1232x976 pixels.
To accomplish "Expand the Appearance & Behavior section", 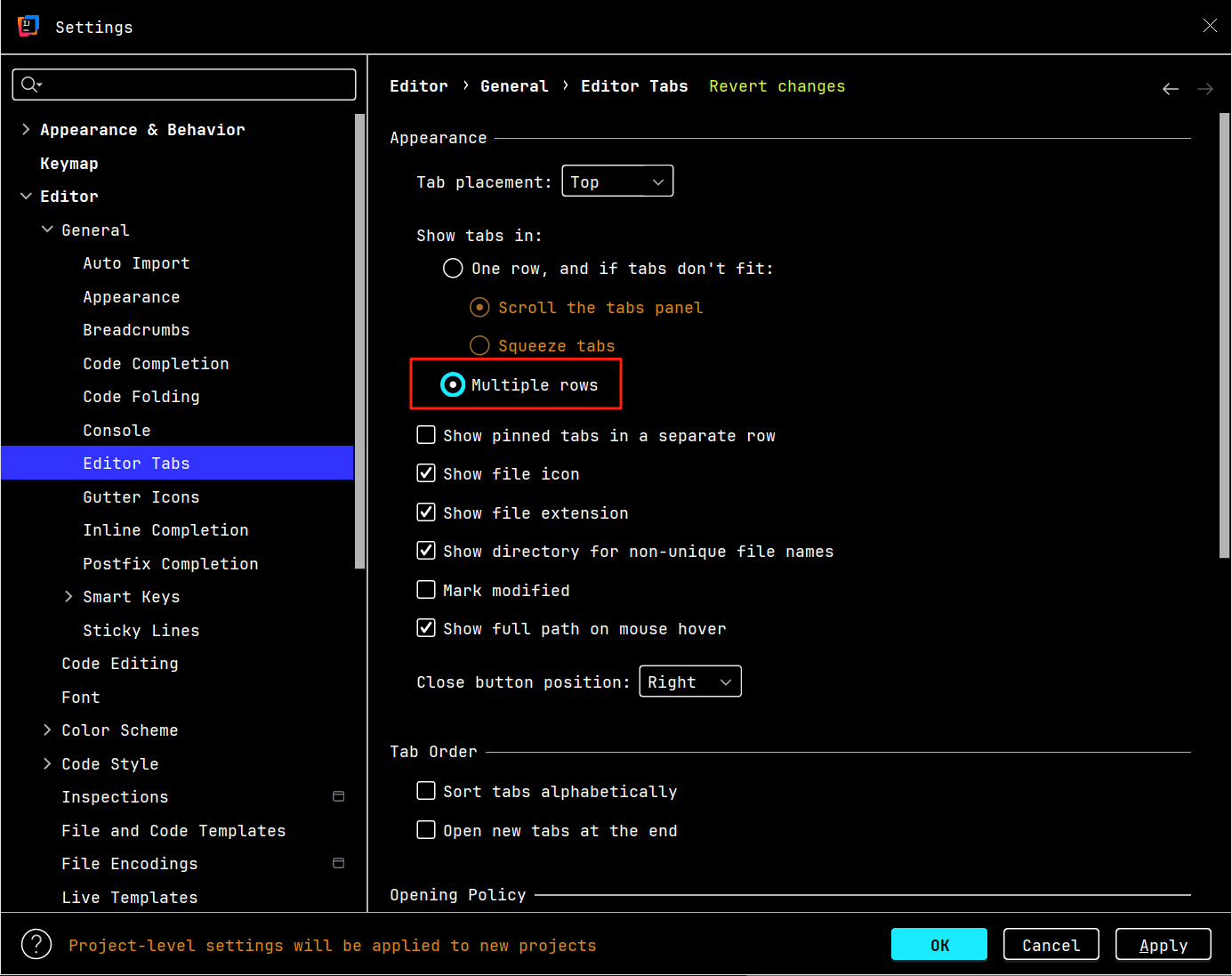I will [26, 130].
